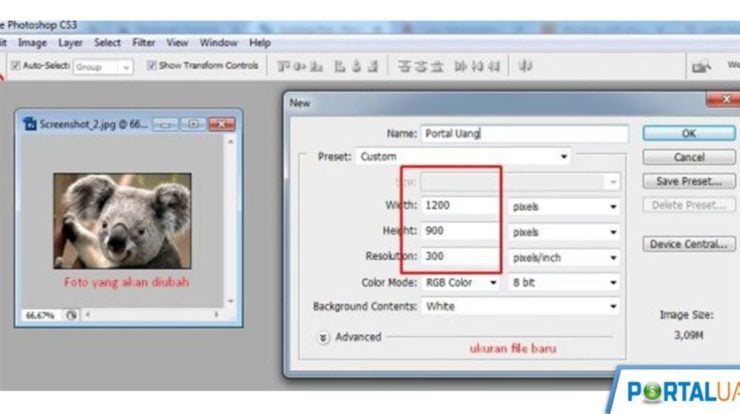Screen dimensions: 740x414
Task: Expand the Advanced section
Action: (x=323, y=338)
